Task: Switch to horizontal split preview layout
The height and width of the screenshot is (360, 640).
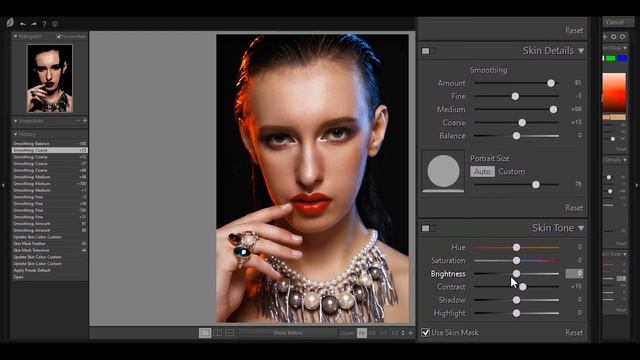Action: coord(230,333)
